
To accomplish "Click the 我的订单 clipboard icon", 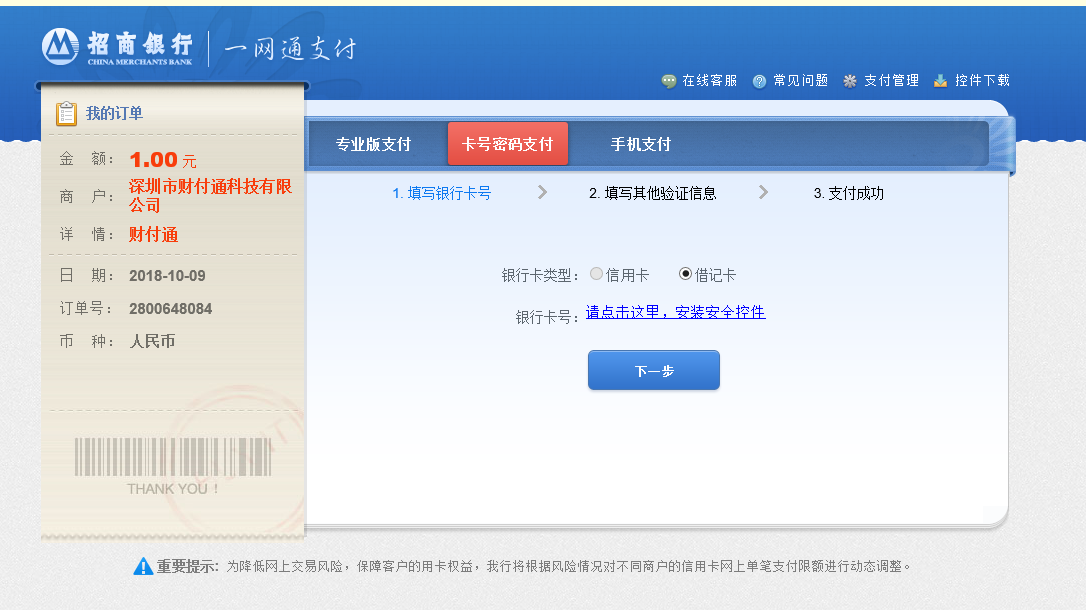I will [x=66, y=114].
